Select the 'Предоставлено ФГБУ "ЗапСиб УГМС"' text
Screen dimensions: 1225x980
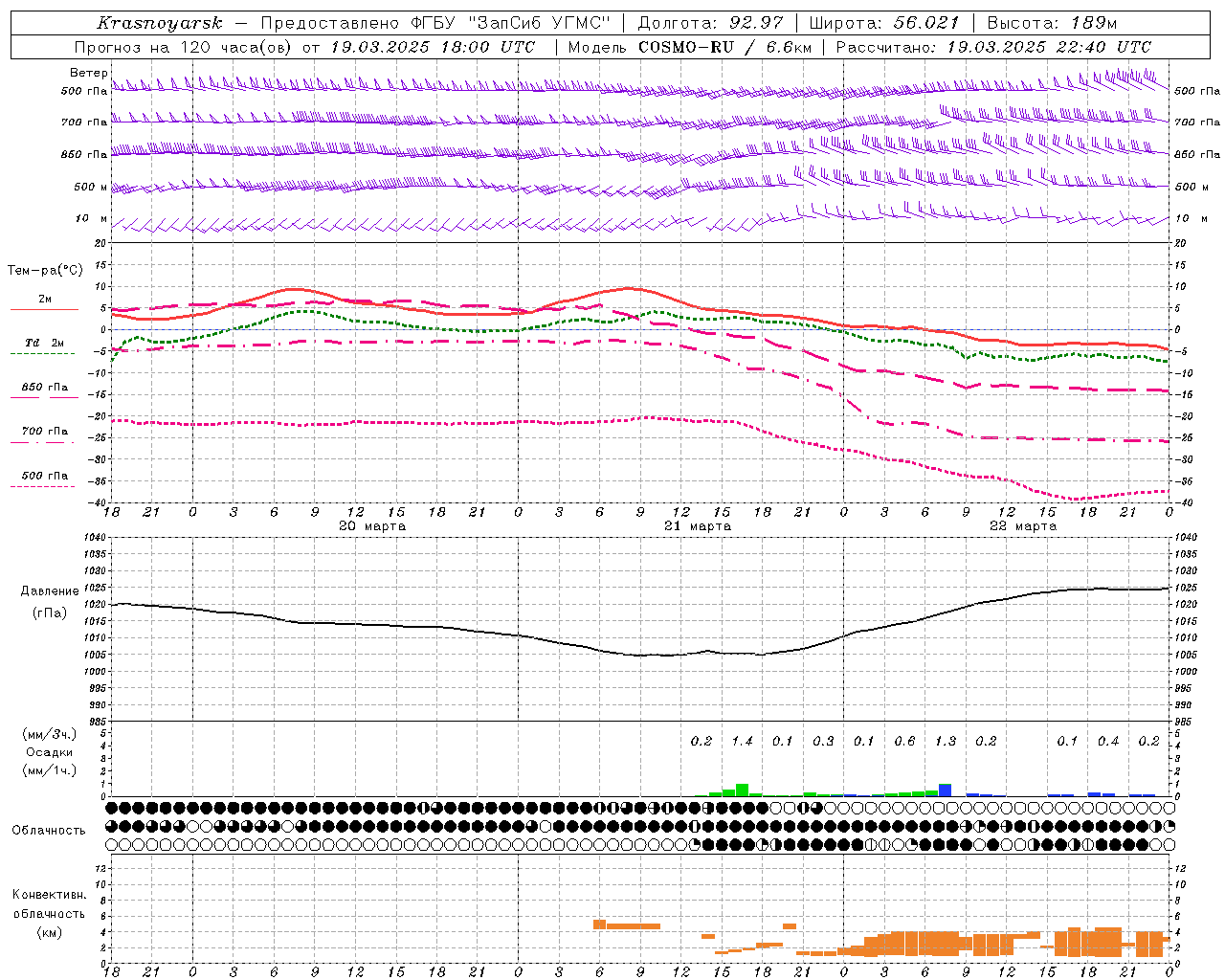436,23
